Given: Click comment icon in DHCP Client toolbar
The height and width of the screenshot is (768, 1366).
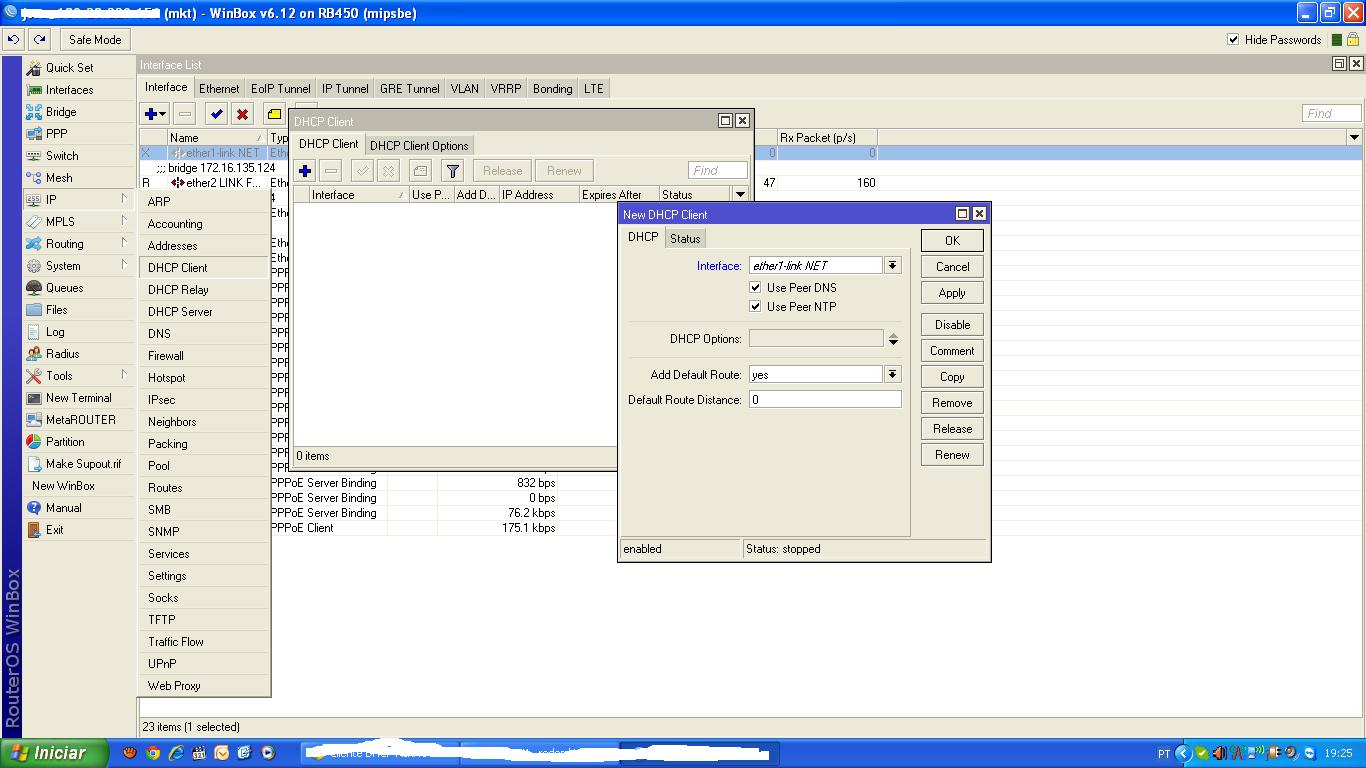Looking at the screenshot, I should pos(420,171).
